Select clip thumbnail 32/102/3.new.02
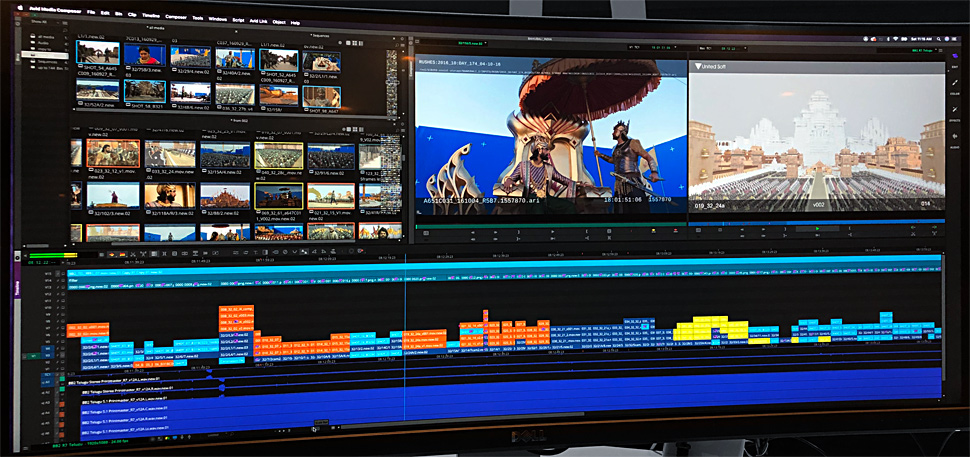 [x=113, y=195]
